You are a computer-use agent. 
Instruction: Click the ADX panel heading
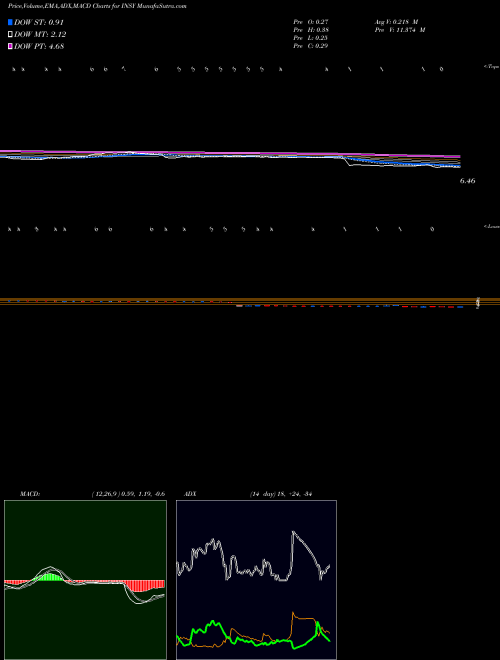coord(191,494)
